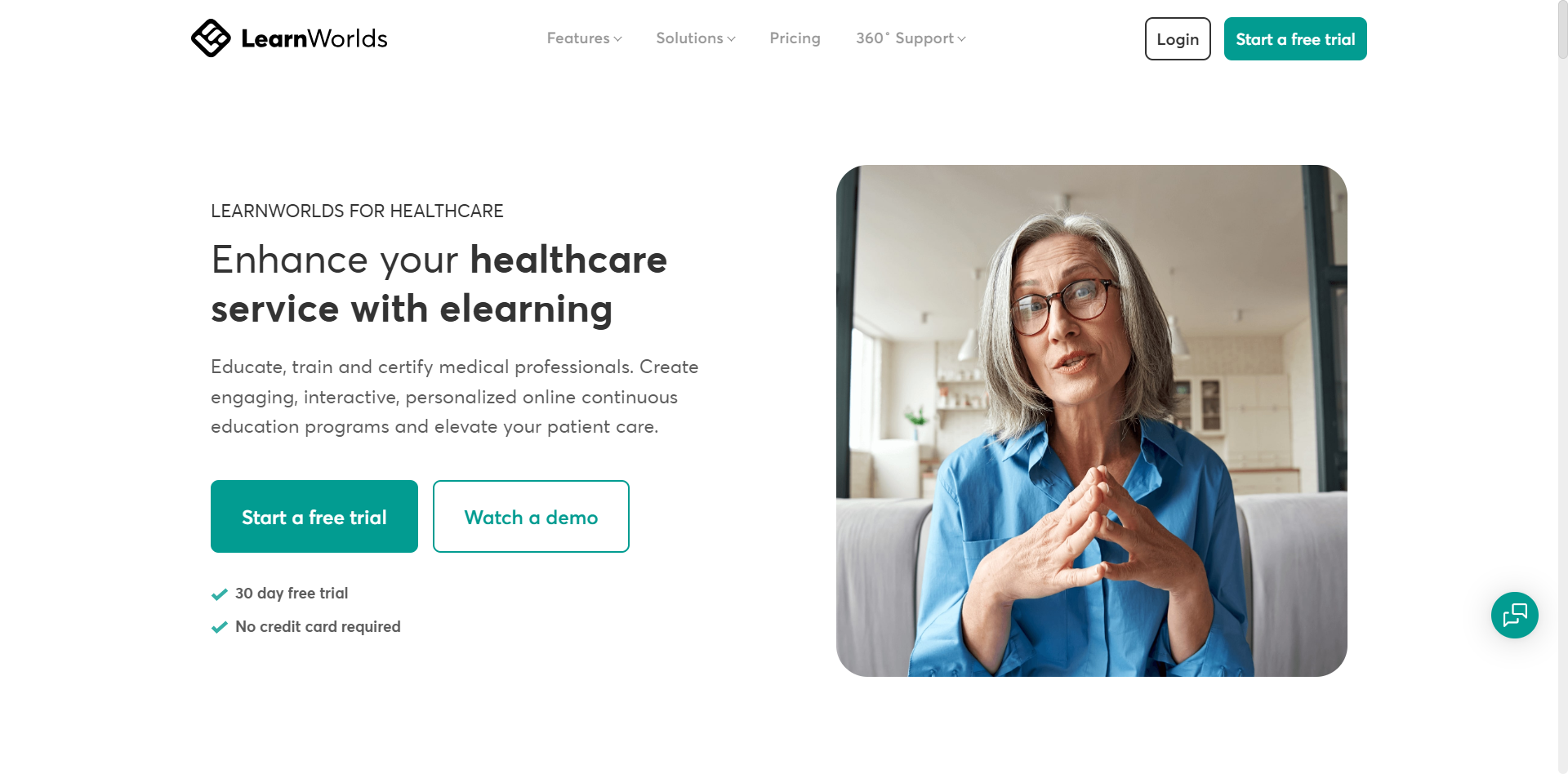
Task: Click header Start a free trial button
Action: pyautogui.click(x=1295, y=39)
